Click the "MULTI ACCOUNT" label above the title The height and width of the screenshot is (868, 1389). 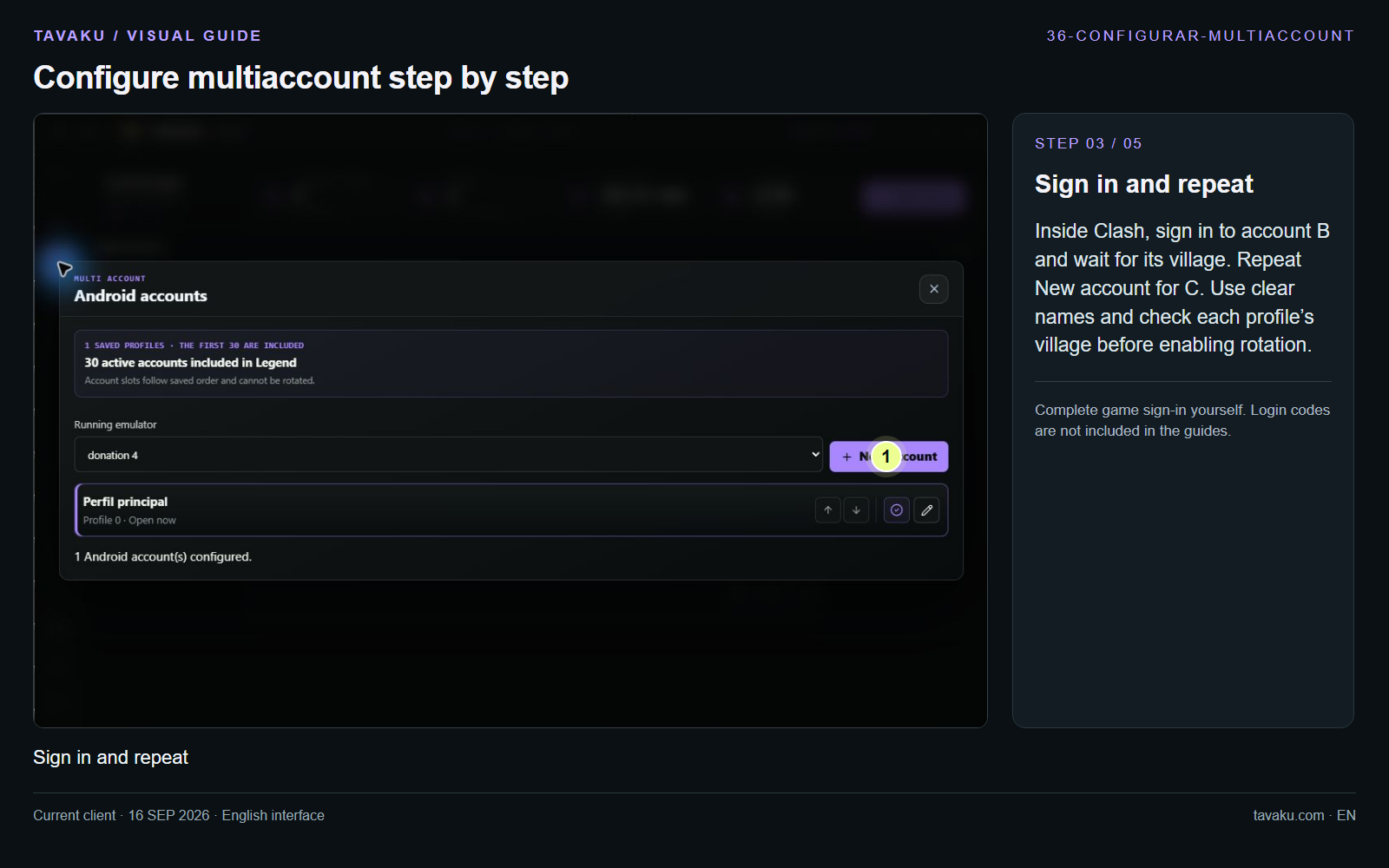click(x=109, y=279)
